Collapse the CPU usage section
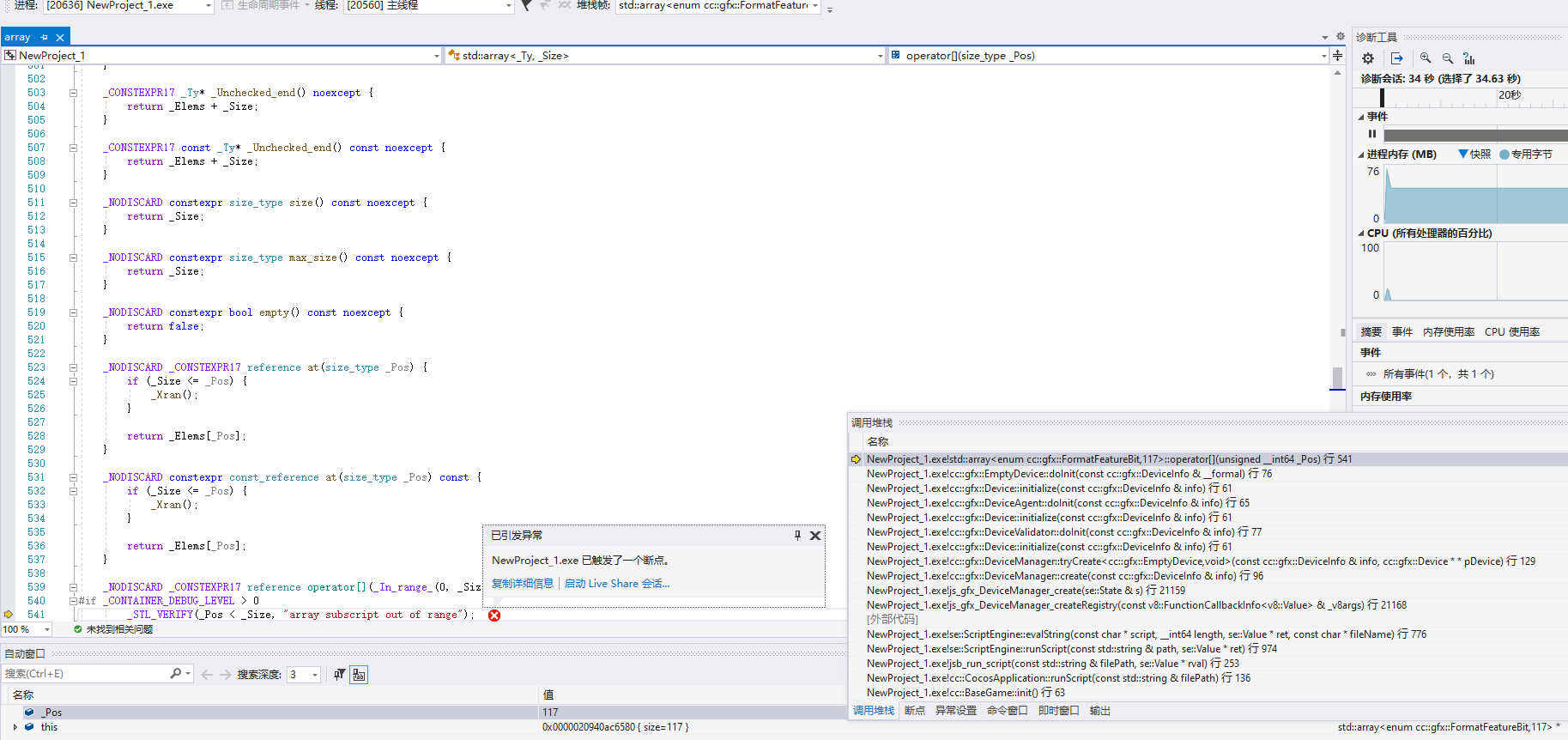Screen dimensions: 1568x740 pyautogui.click(x=1361, y=234)
